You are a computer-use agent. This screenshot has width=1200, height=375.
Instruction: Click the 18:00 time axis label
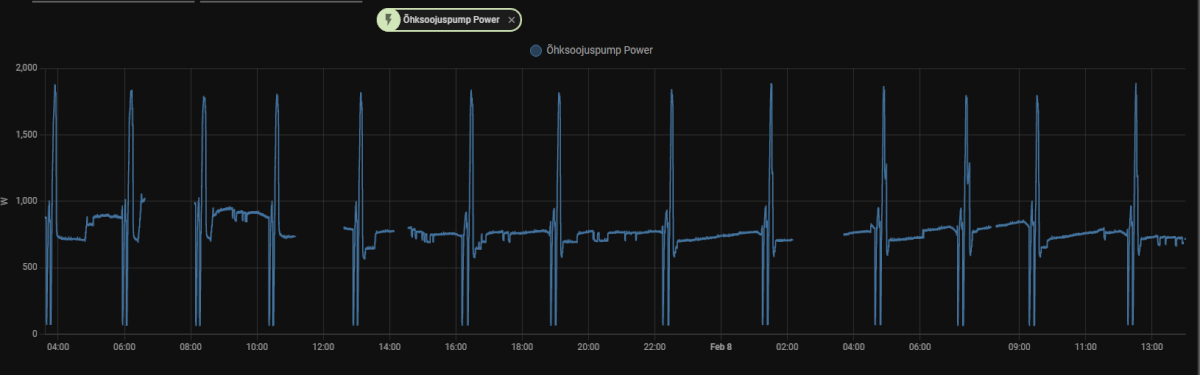click(522, 347)
